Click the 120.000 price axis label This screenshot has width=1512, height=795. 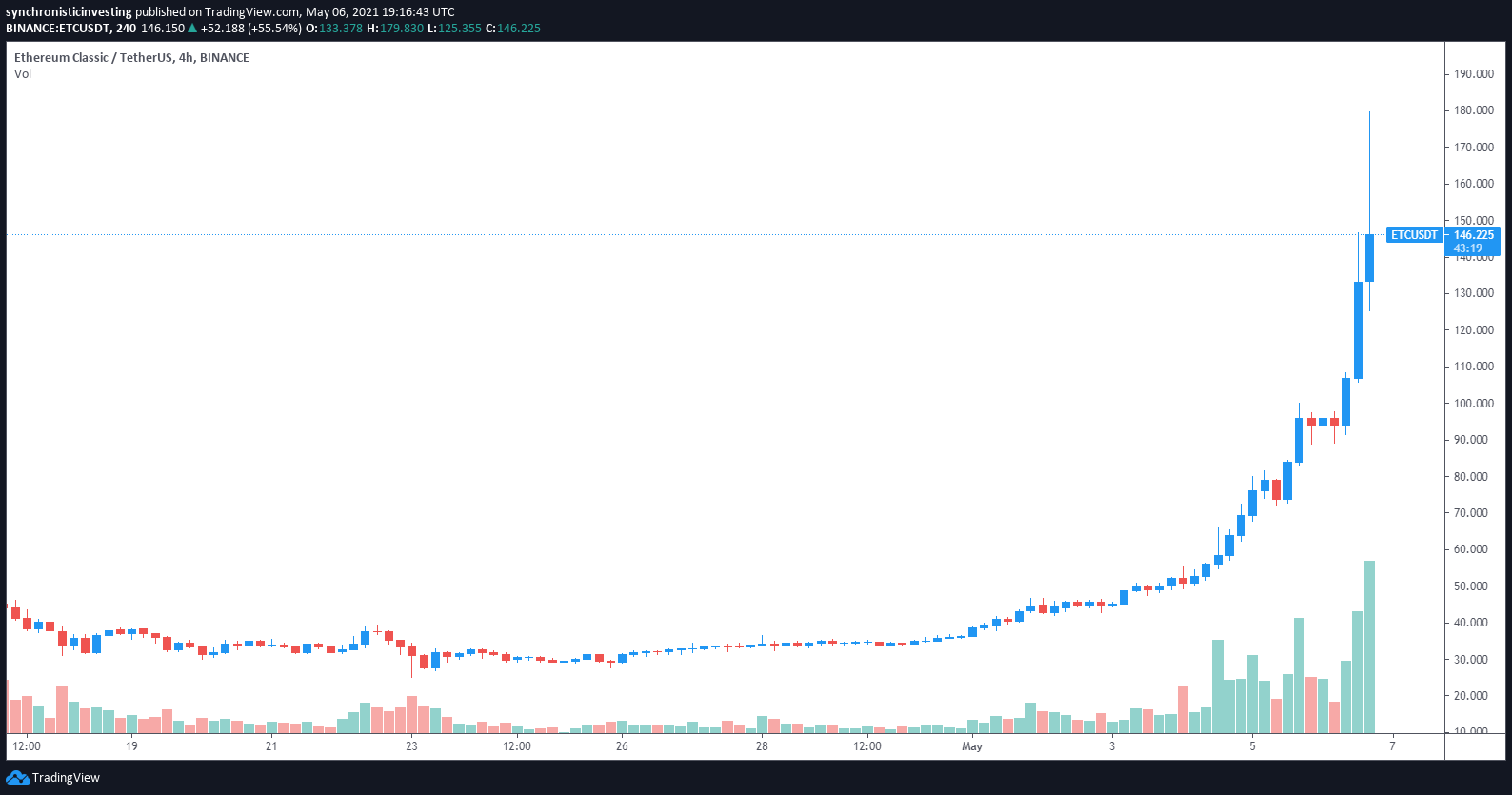(1473, 330)
